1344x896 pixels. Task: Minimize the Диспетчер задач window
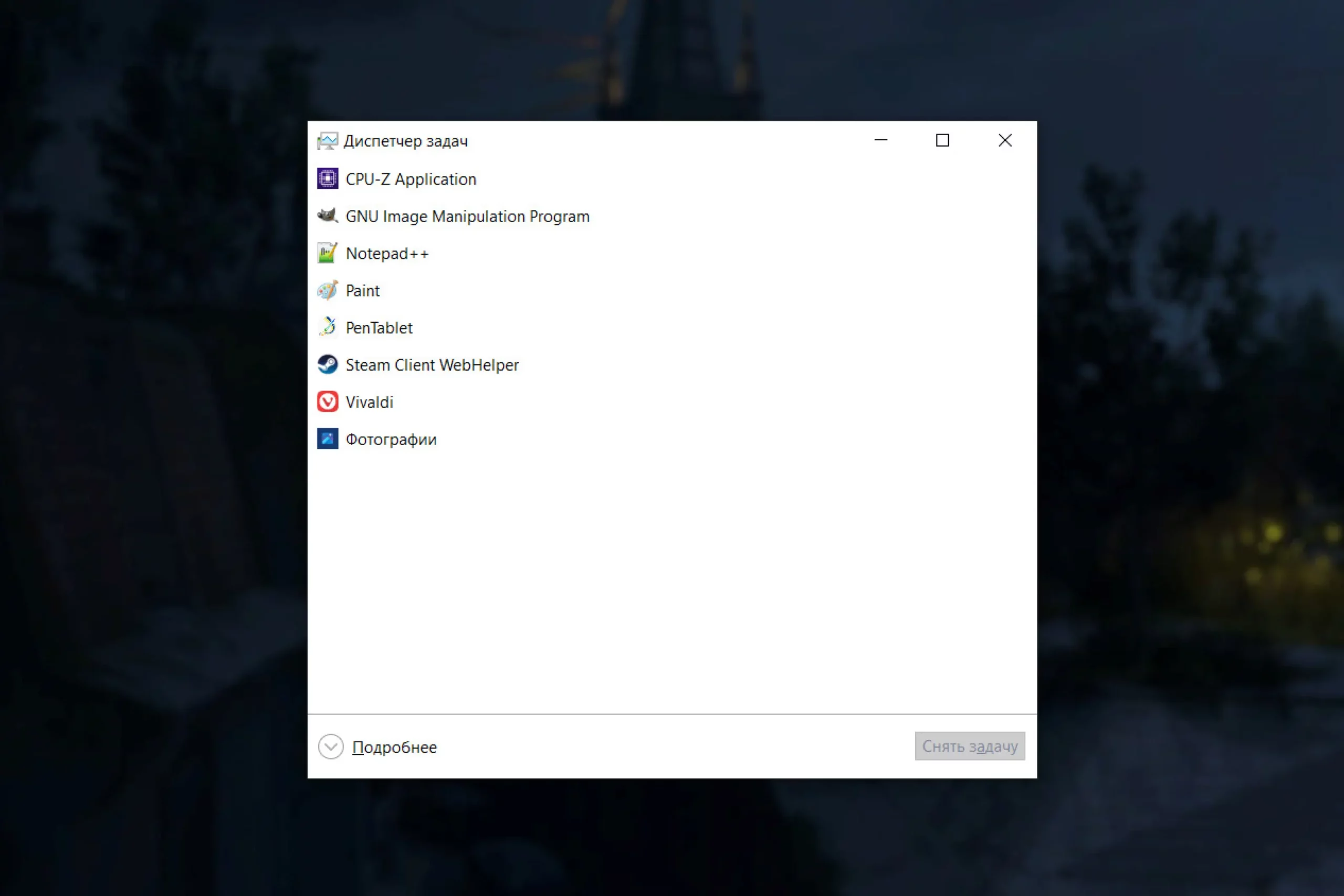[x=880, y=140]
